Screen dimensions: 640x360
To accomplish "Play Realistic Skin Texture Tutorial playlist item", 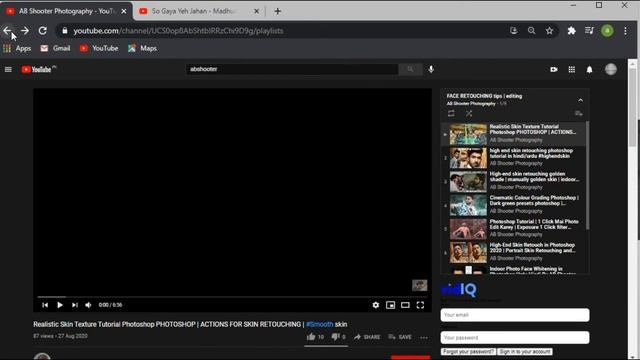I will [514, 134].
